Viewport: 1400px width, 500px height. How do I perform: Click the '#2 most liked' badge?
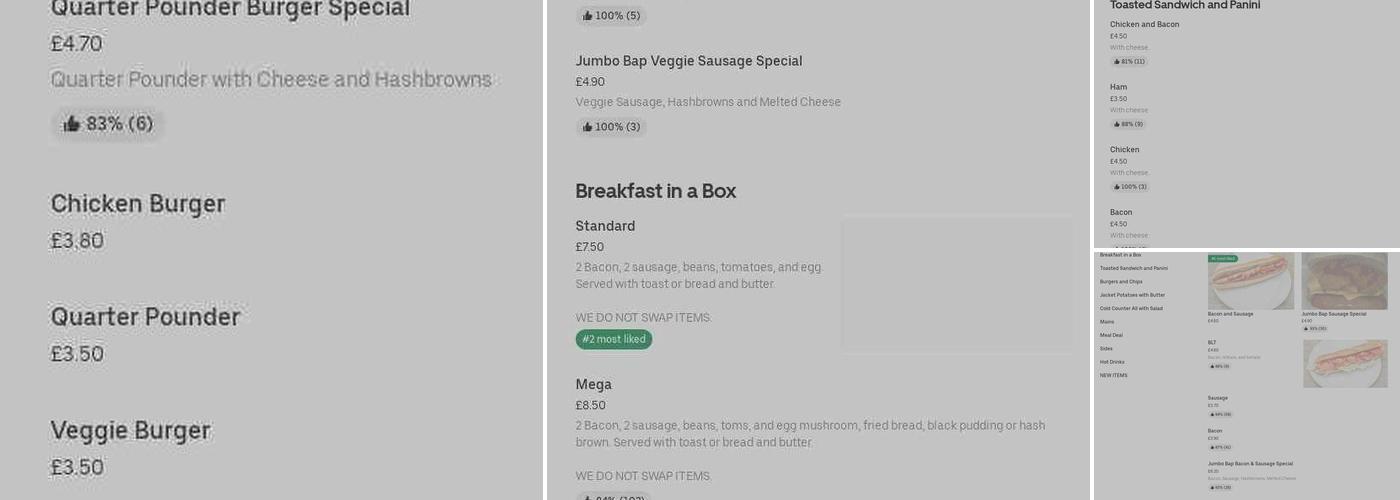coord(613,340)
